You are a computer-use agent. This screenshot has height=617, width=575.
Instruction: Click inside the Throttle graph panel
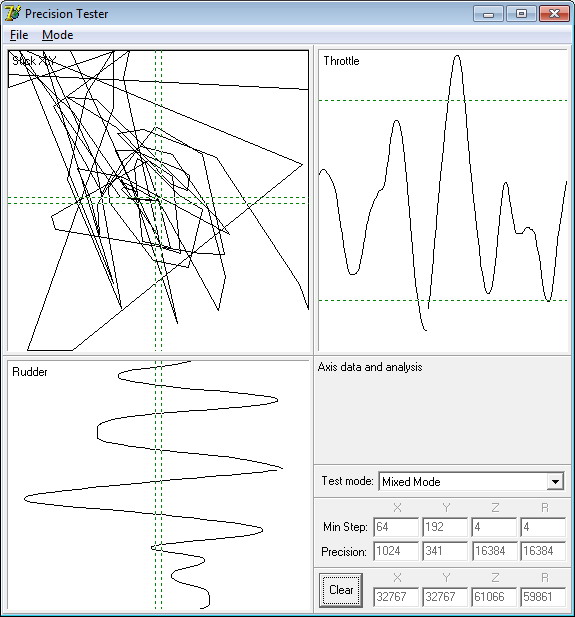pos(443,200)
